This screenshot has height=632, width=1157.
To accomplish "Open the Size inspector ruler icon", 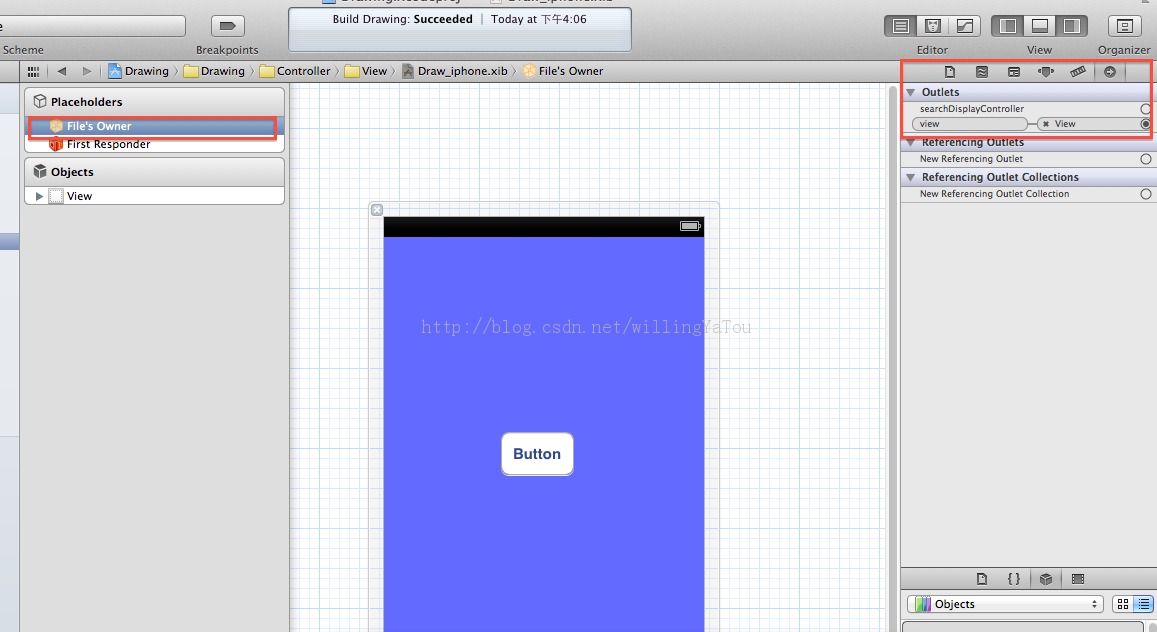I will [1077, 72].
